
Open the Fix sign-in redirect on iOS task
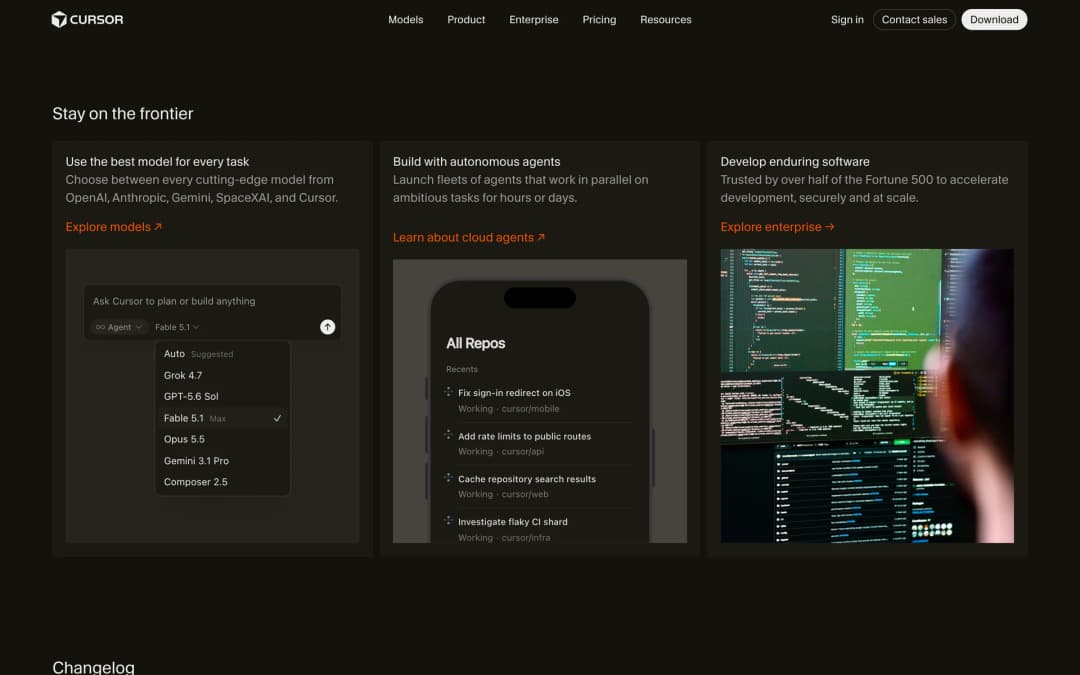[x=538, y=400]
